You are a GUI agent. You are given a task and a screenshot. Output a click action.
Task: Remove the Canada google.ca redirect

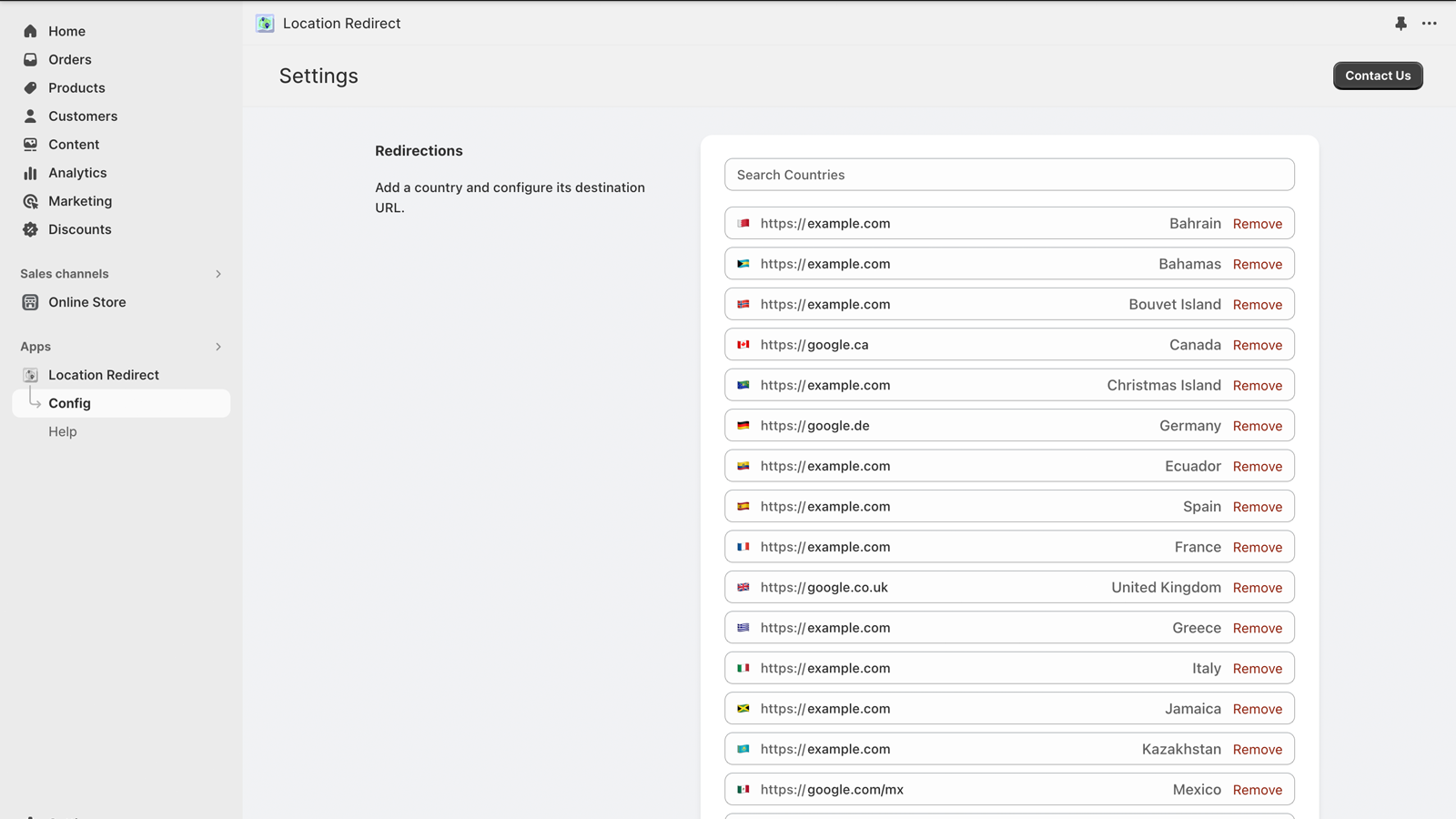tap(1257, 345)
